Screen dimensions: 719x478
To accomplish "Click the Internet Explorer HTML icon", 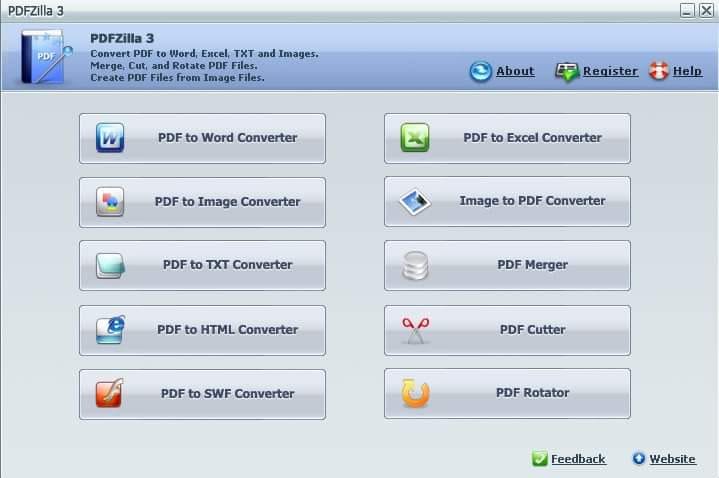I will [x=110, y=329].
